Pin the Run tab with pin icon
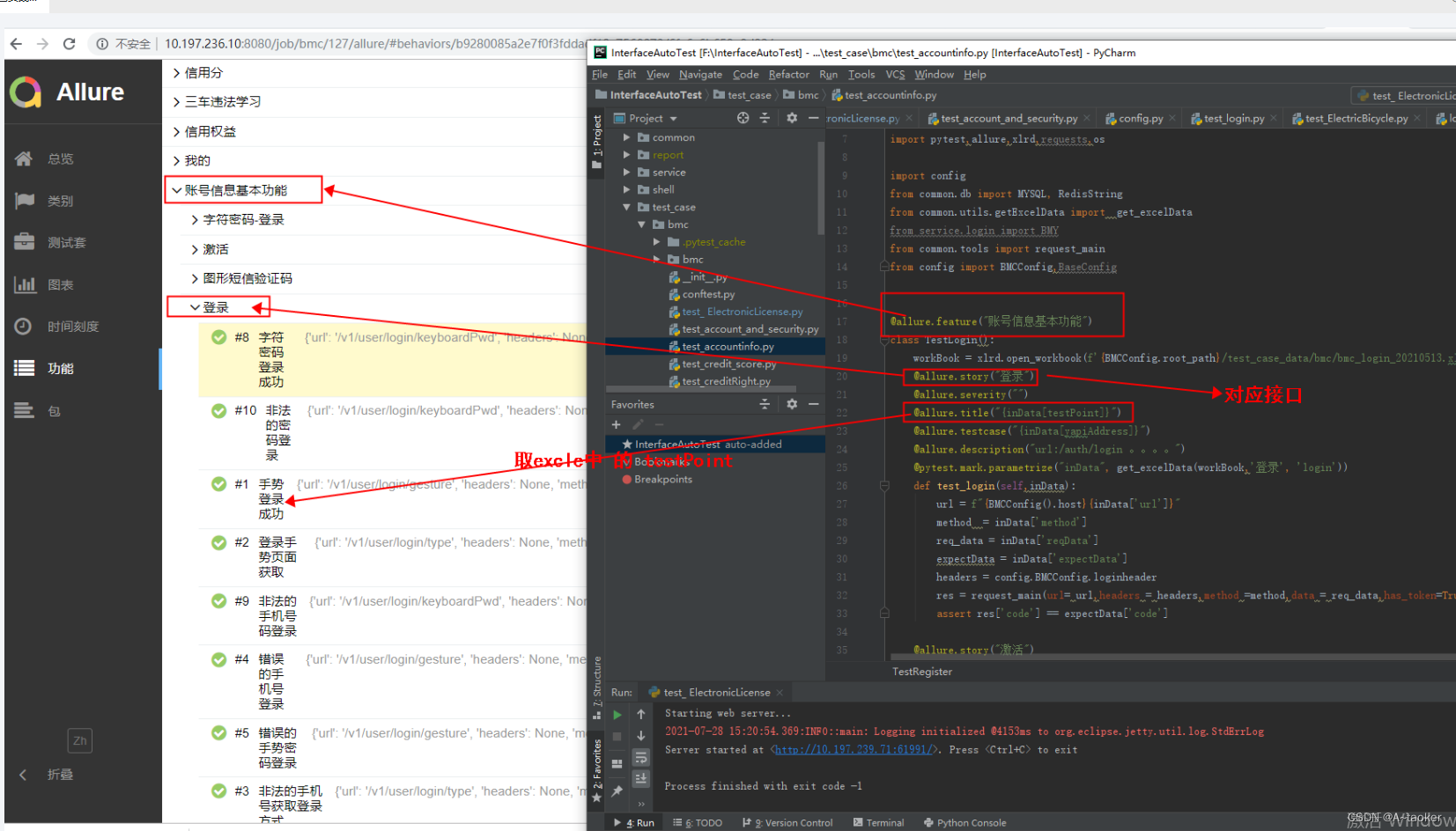 [x=617, y=791]
